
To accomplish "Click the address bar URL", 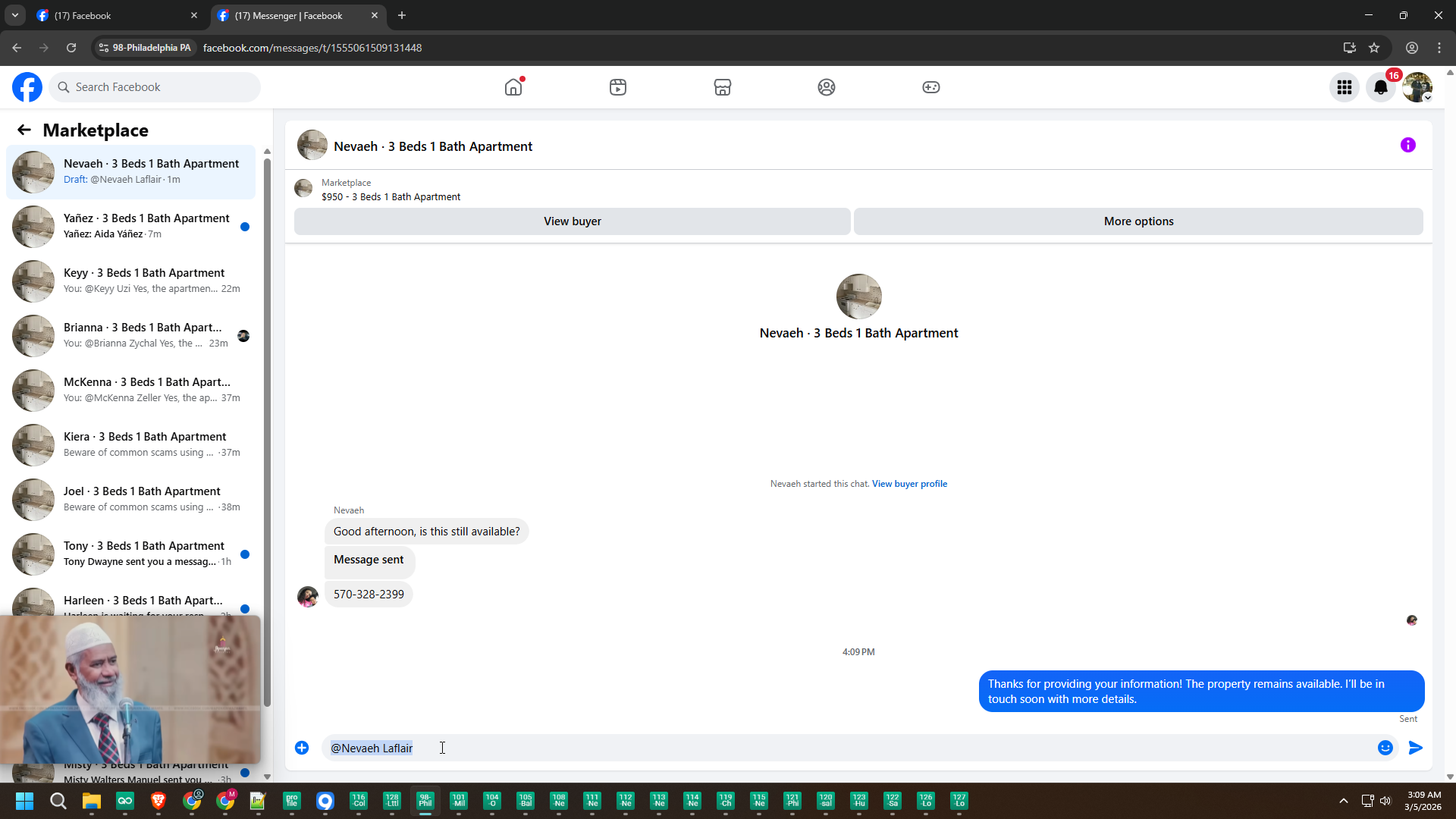I will point(312,48).
